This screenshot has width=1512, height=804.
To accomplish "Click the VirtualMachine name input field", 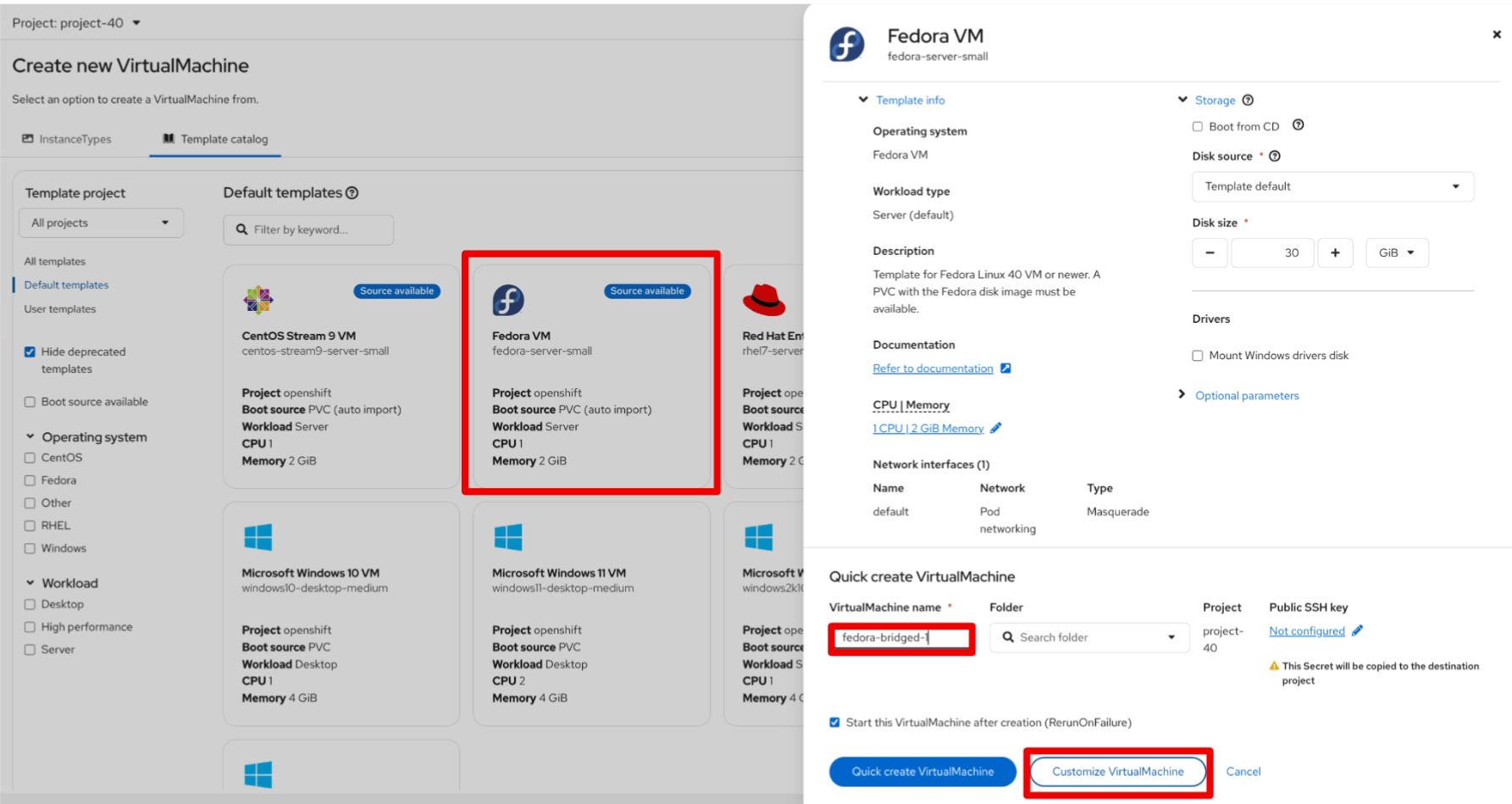I will [901, 638].
